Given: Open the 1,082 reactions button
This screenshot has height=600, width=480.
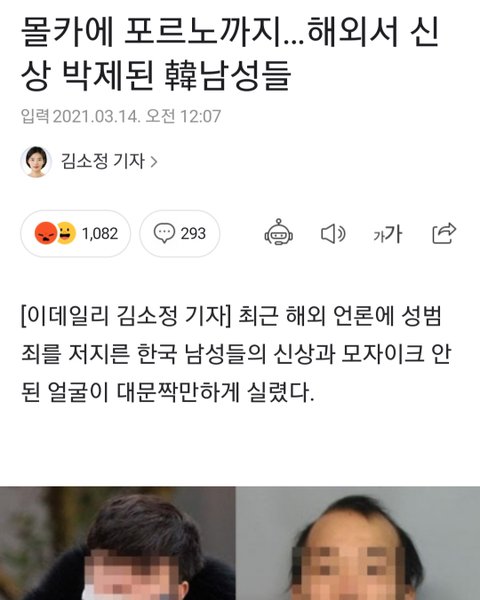Looking at the screenshot, I should point(75,233).
